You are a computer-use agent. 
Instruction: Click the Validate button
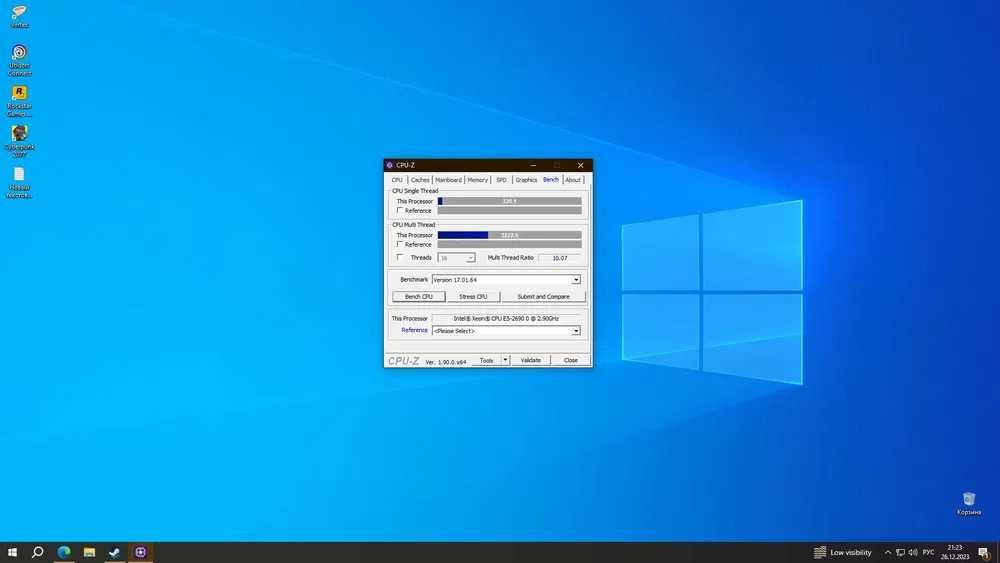(x=531, y=360)
